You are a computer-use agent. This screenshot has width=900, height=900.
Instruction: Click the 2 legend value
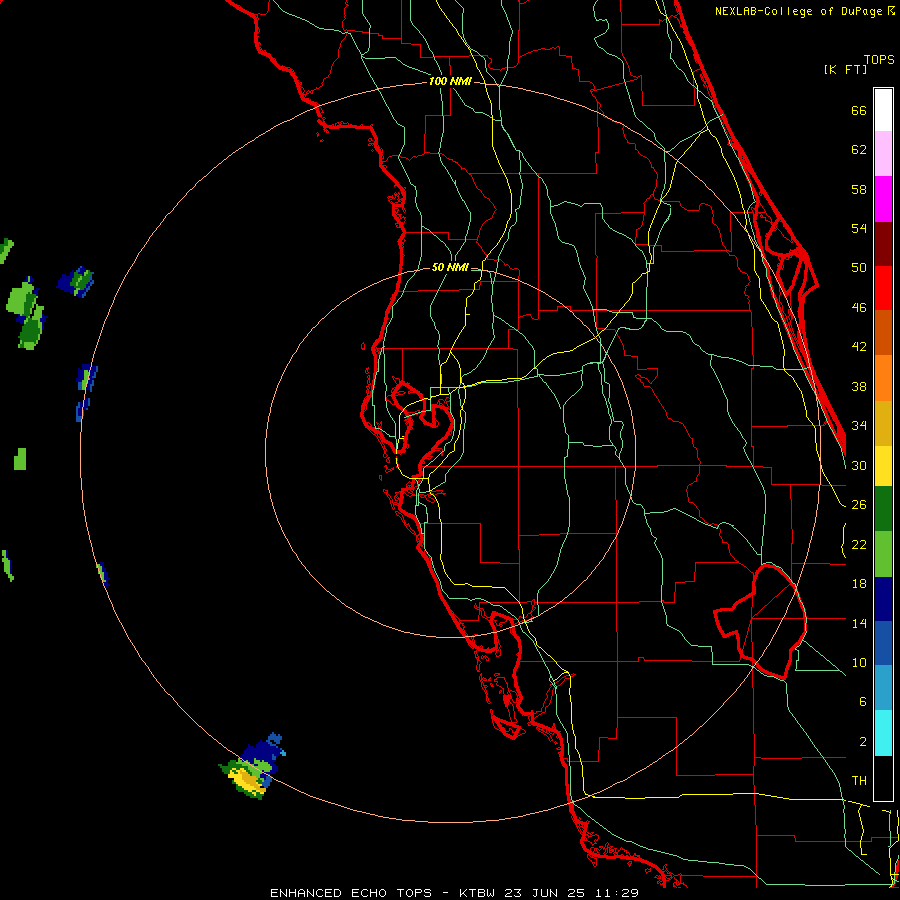pyautogui.click(x=862, y=742)
